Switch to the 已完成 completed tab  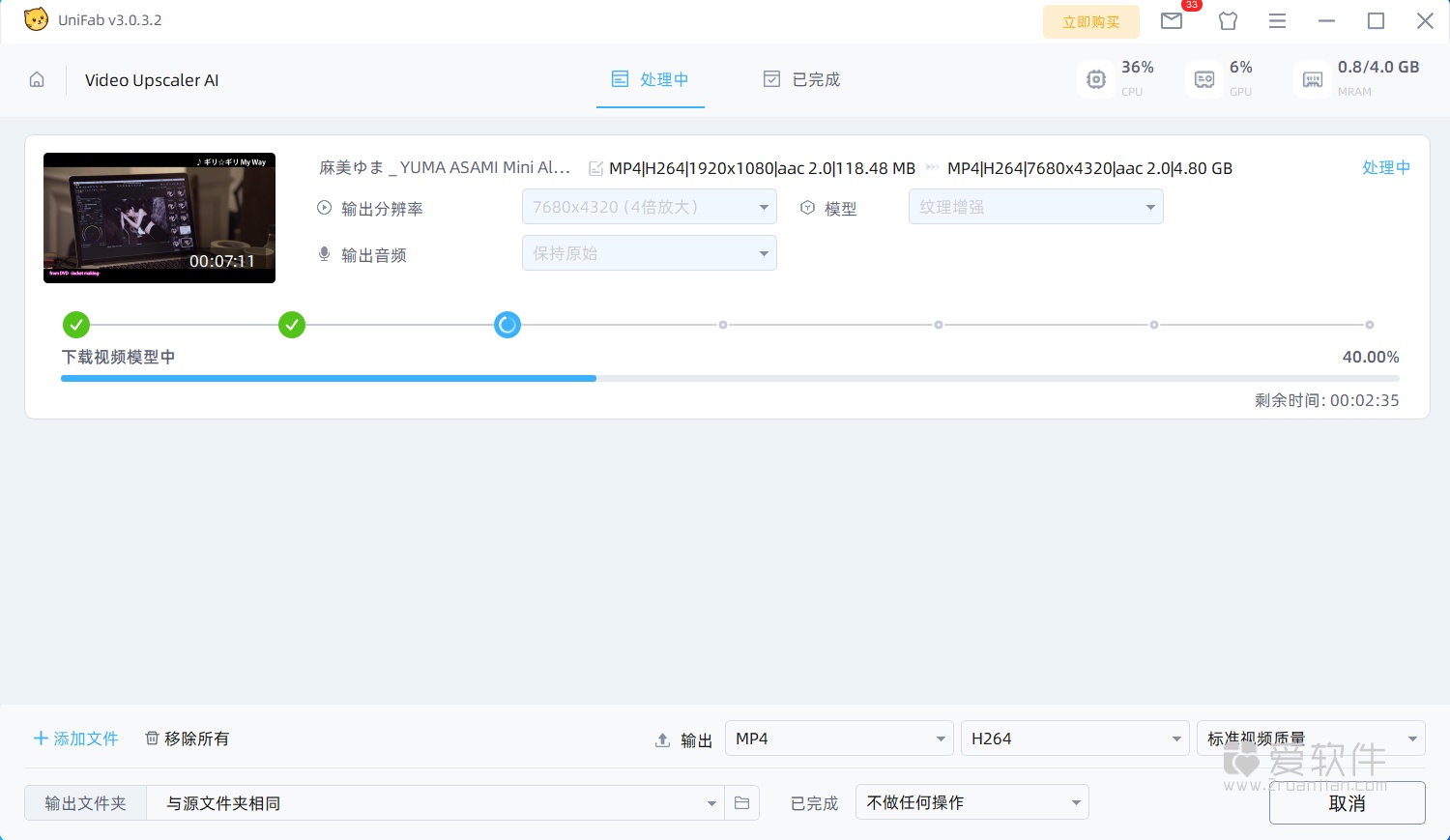[x=800, y=79]
